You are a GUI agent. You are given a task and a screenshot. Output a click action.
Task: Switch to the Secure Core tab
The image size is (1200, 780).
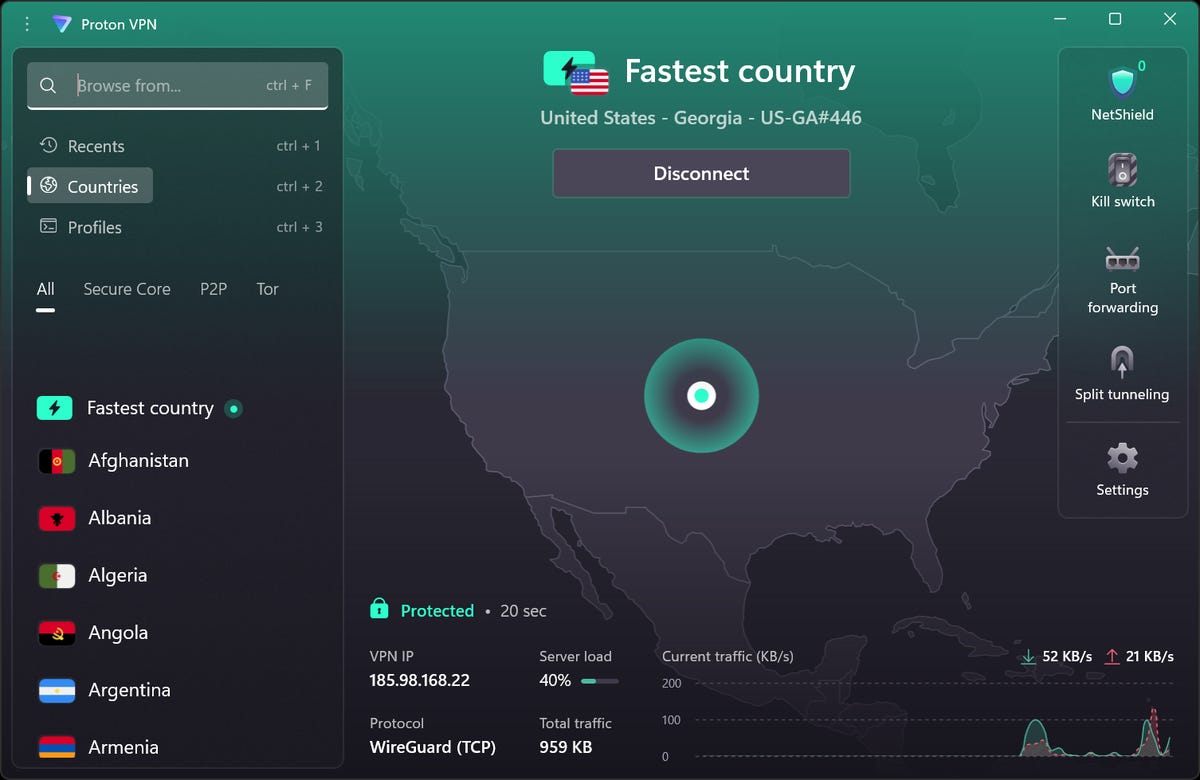pyautogui.click(x=127, y=289)
